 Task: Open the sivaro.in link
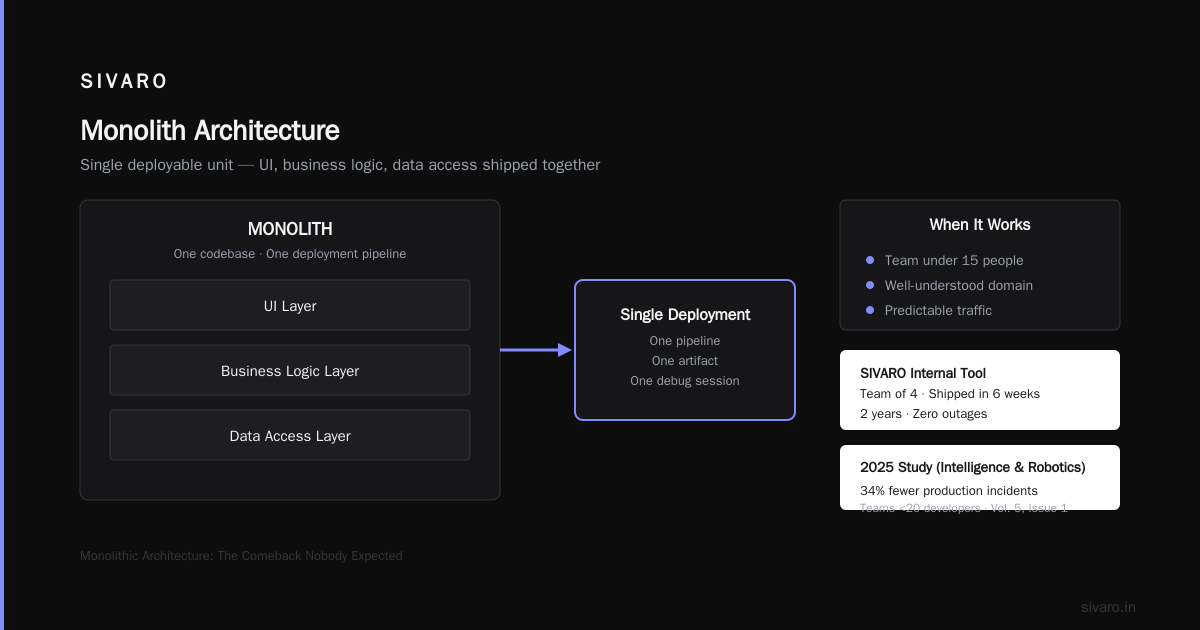[x=1108, y=607]
